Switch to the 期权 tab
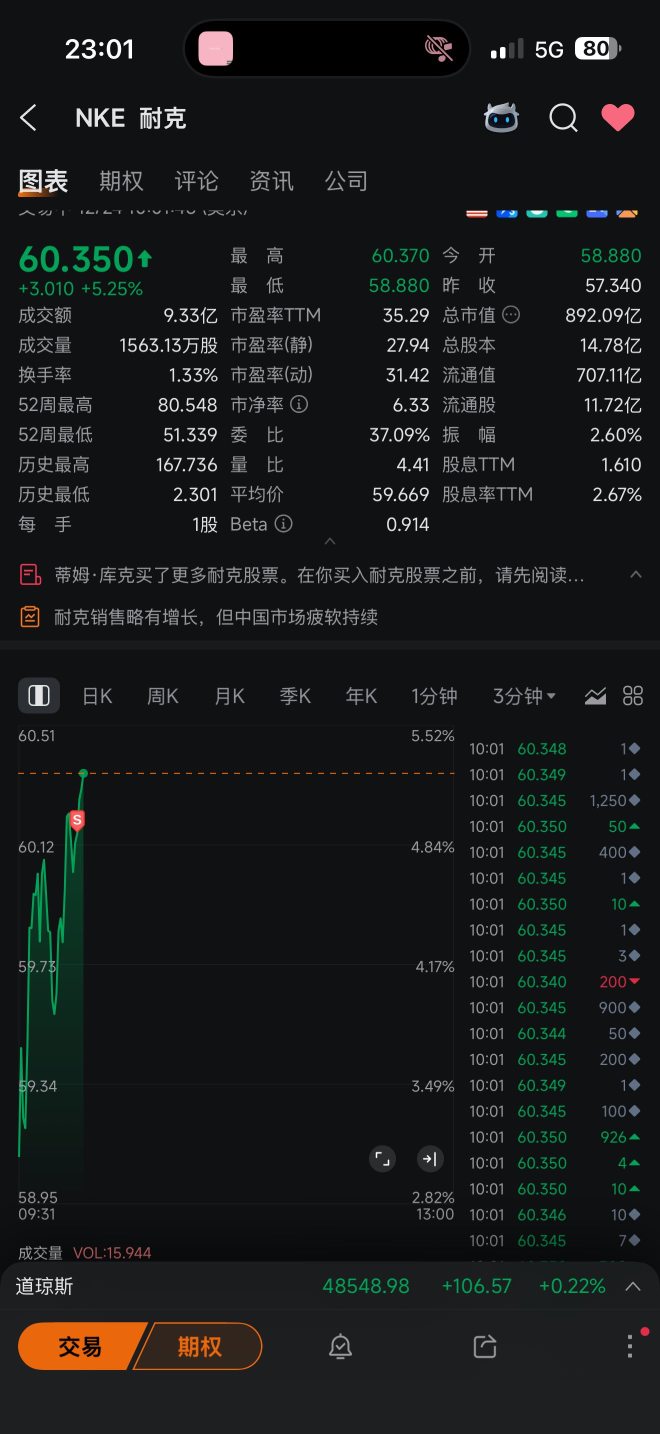The height and width of the screenshot is (1434, 660). pyautogui.click(x=121, y=181)
